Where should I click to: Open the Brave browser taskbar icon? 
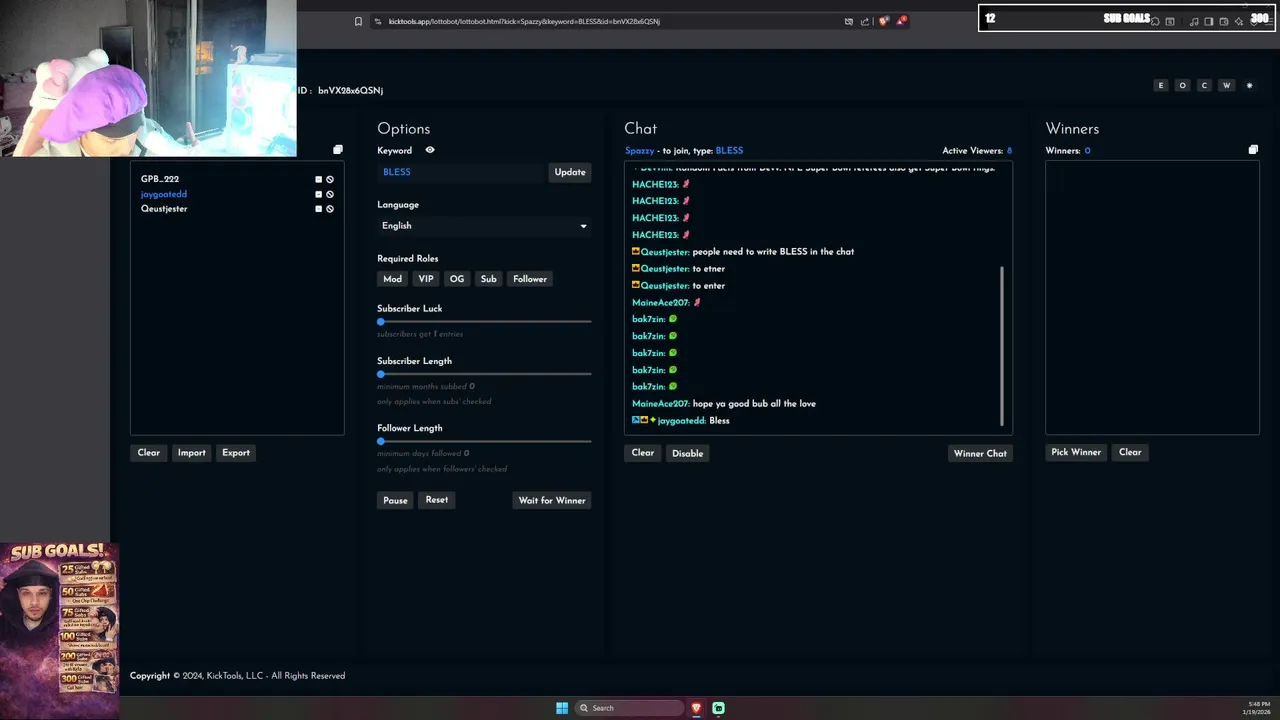697,708
